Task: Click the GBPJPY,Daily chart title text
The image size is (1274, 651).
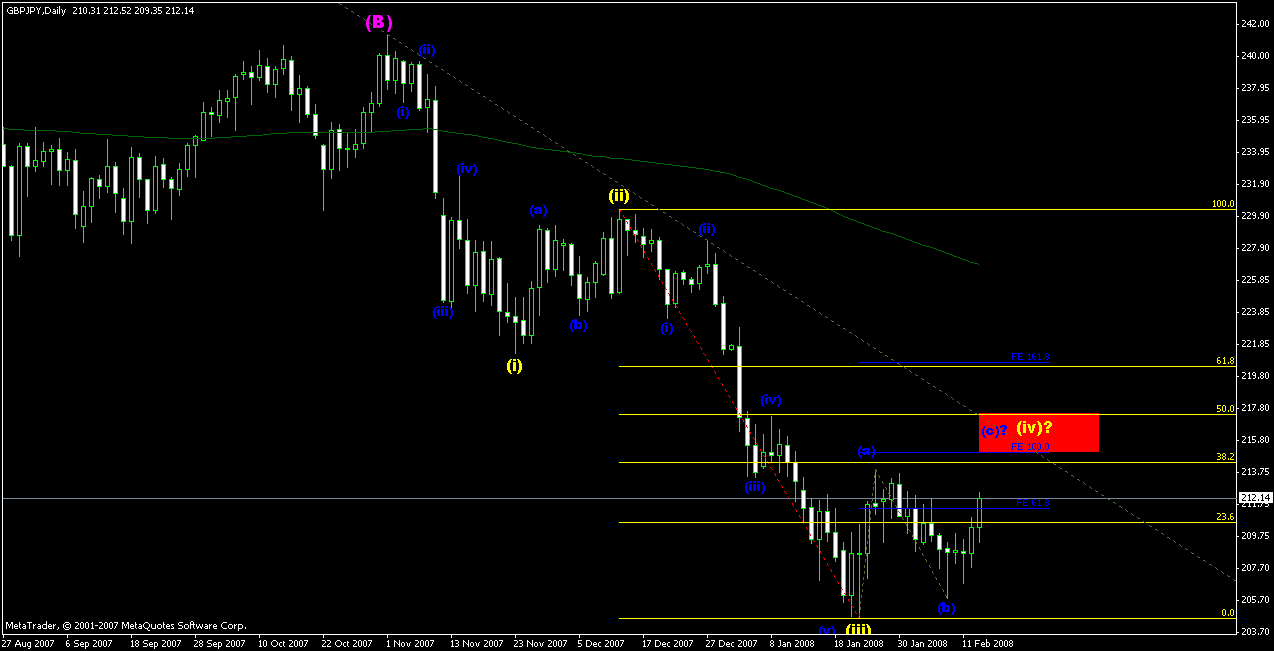Action: pos(34,9)
